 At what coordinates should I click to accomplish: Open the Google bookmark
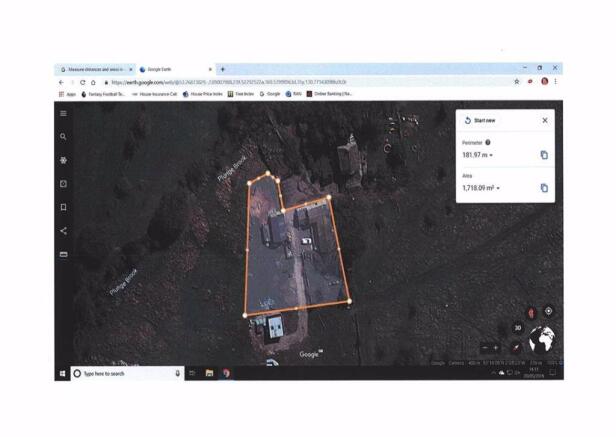coord(270,94)
